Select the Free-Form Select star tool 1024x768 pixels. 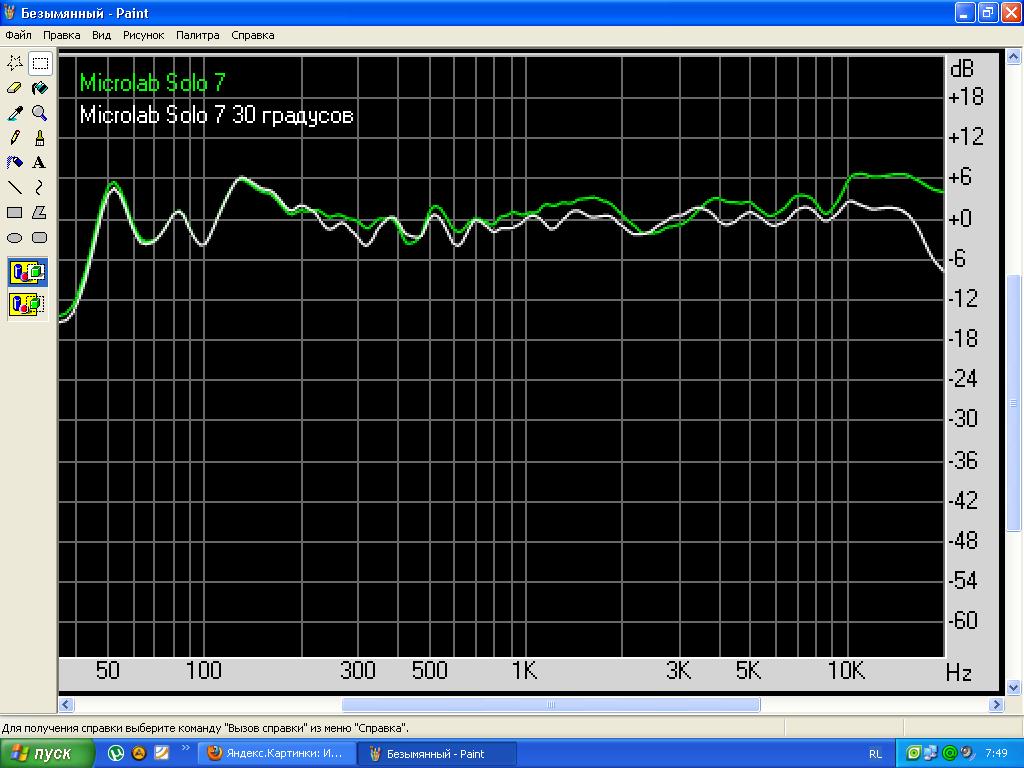click(x=14, y=63)
